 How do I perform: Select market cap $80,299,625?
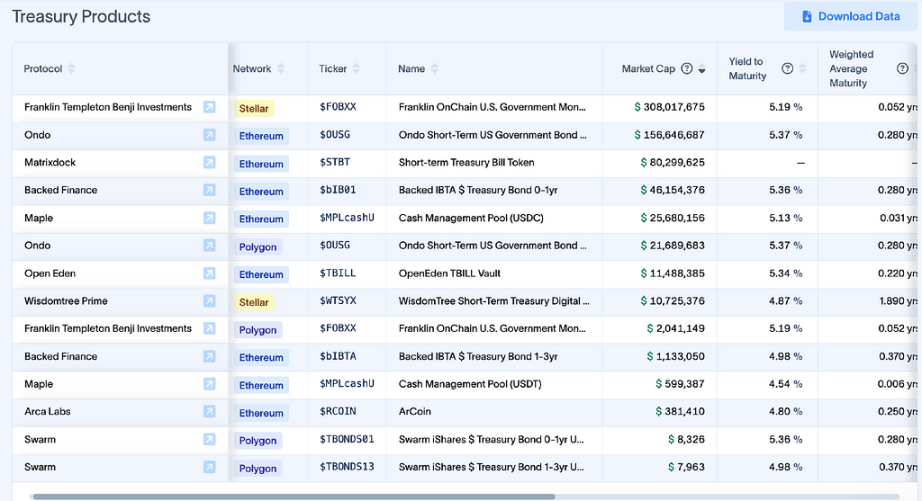coord(672,162)
